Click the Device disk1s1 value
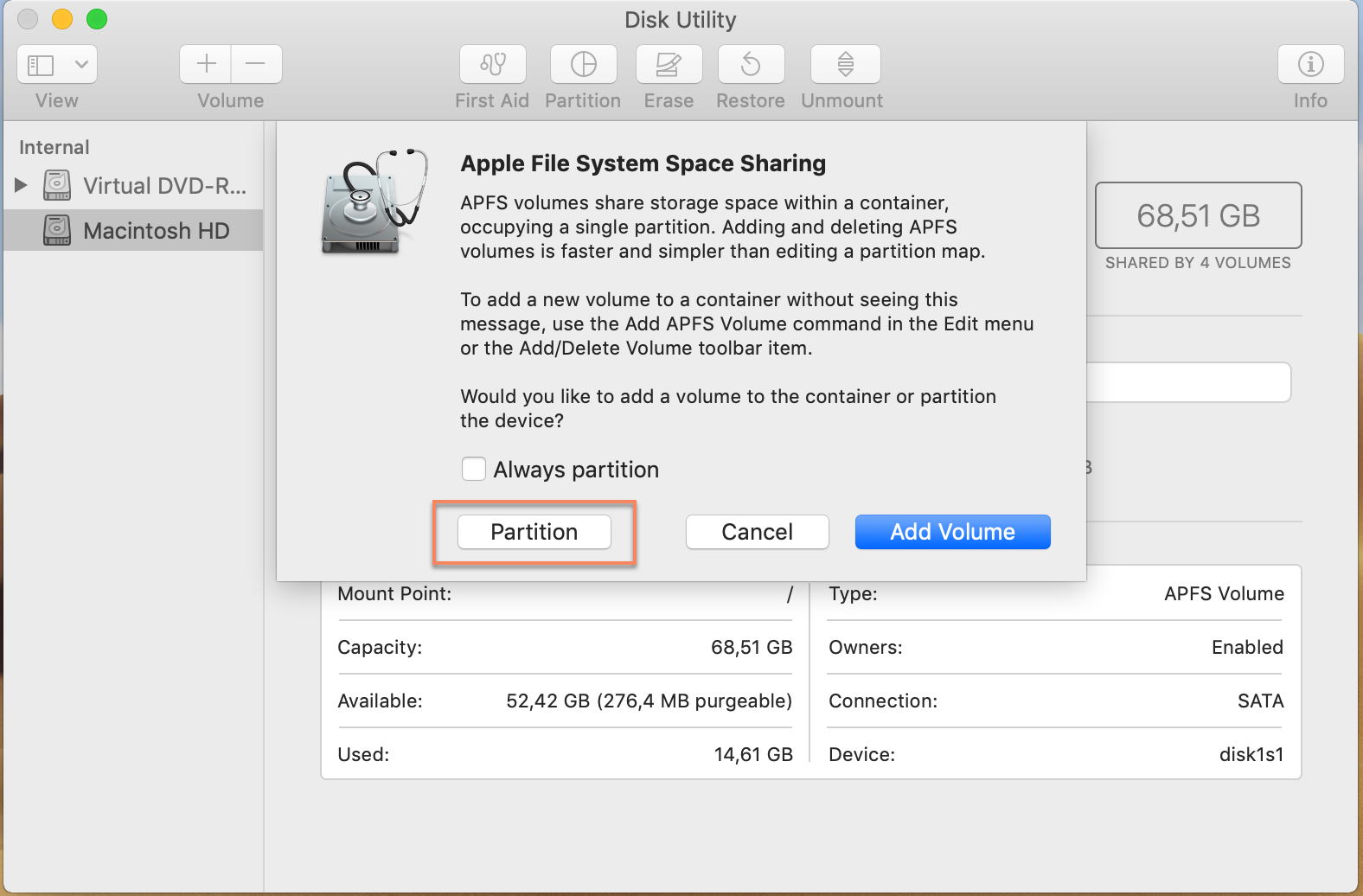Viewport: 1363px width, 896px height. (1251, 754)
